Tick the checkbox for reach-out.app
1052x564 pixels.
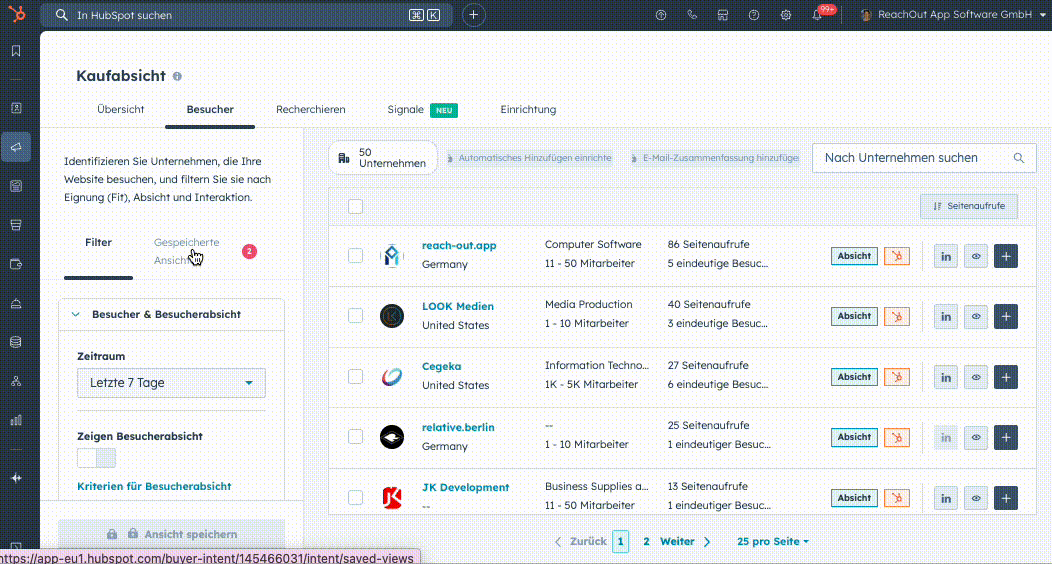355,256
